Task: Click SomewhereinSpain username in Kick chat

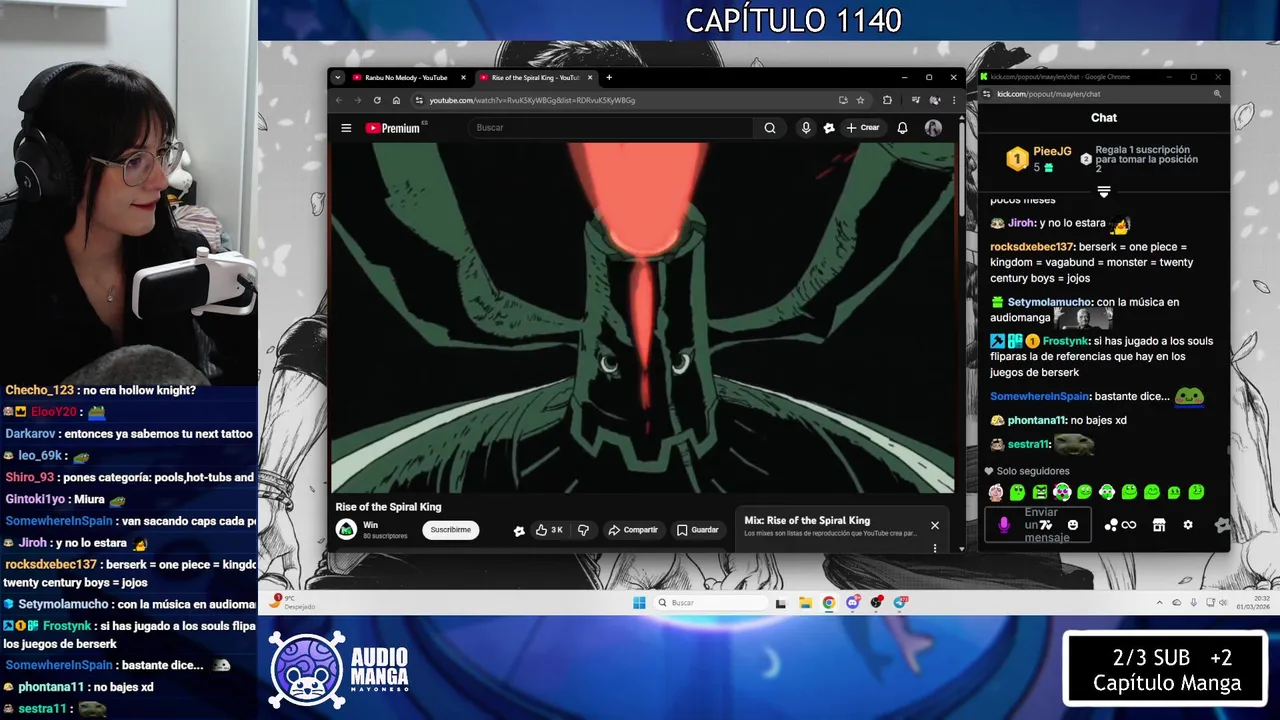Action: (1039, 396)
